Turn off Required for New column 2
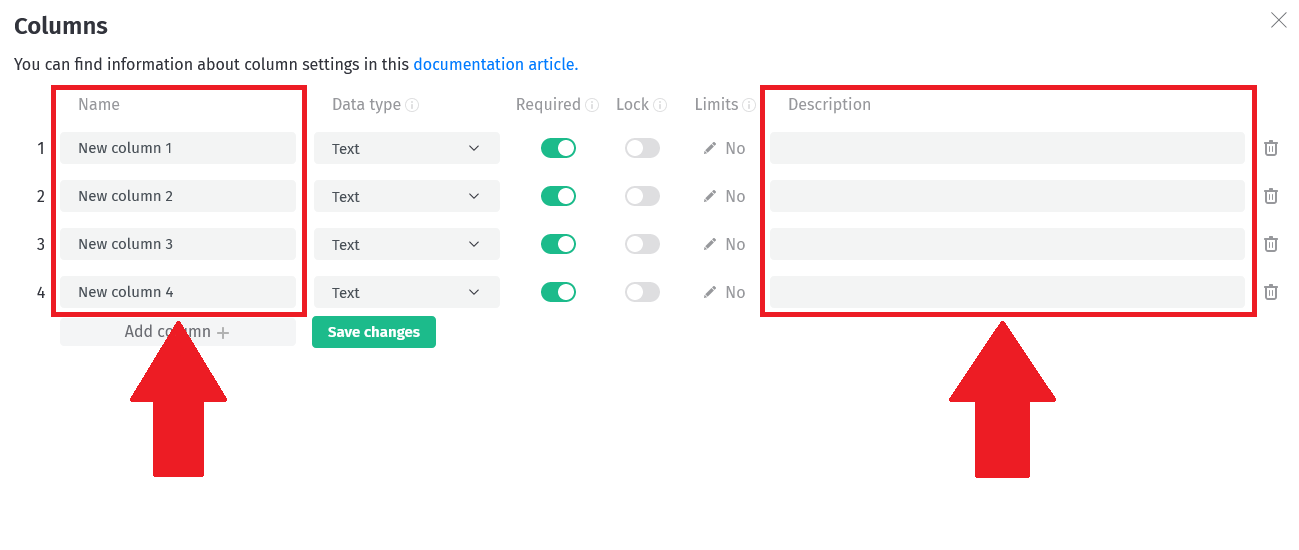 [558, 196]
